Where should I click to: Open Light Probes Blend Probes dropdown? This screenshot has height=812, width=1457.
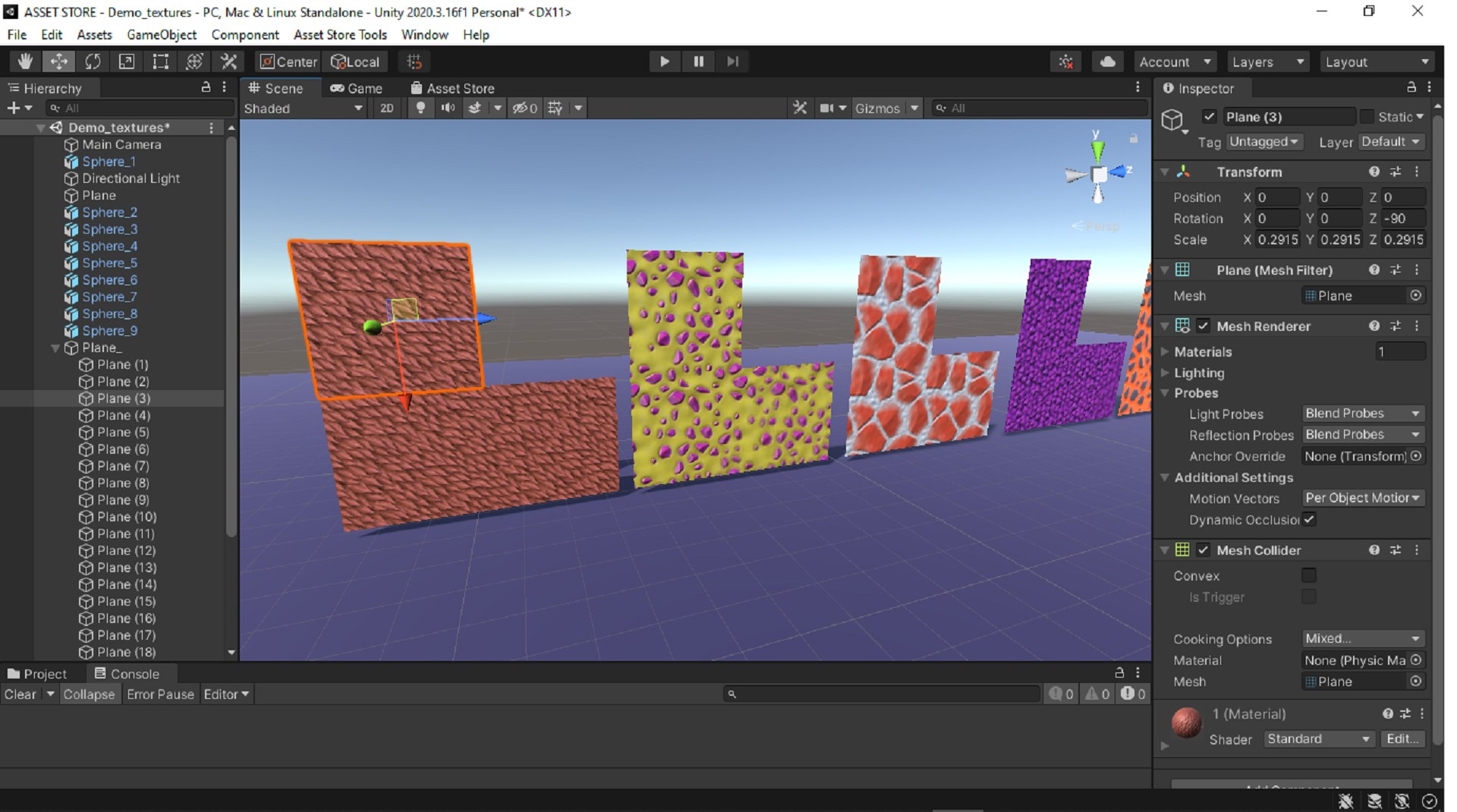[x=1362, y=414]
